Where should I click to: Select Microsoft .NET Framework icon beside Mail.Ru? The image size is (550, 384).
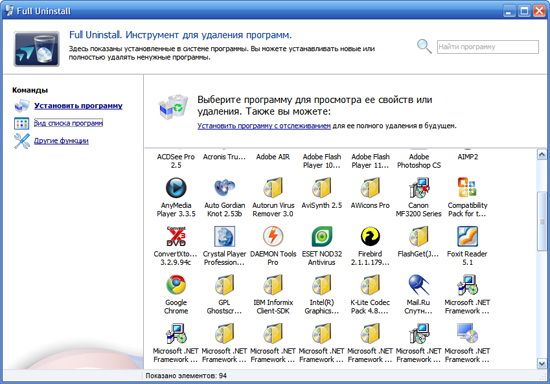point(467,284)
